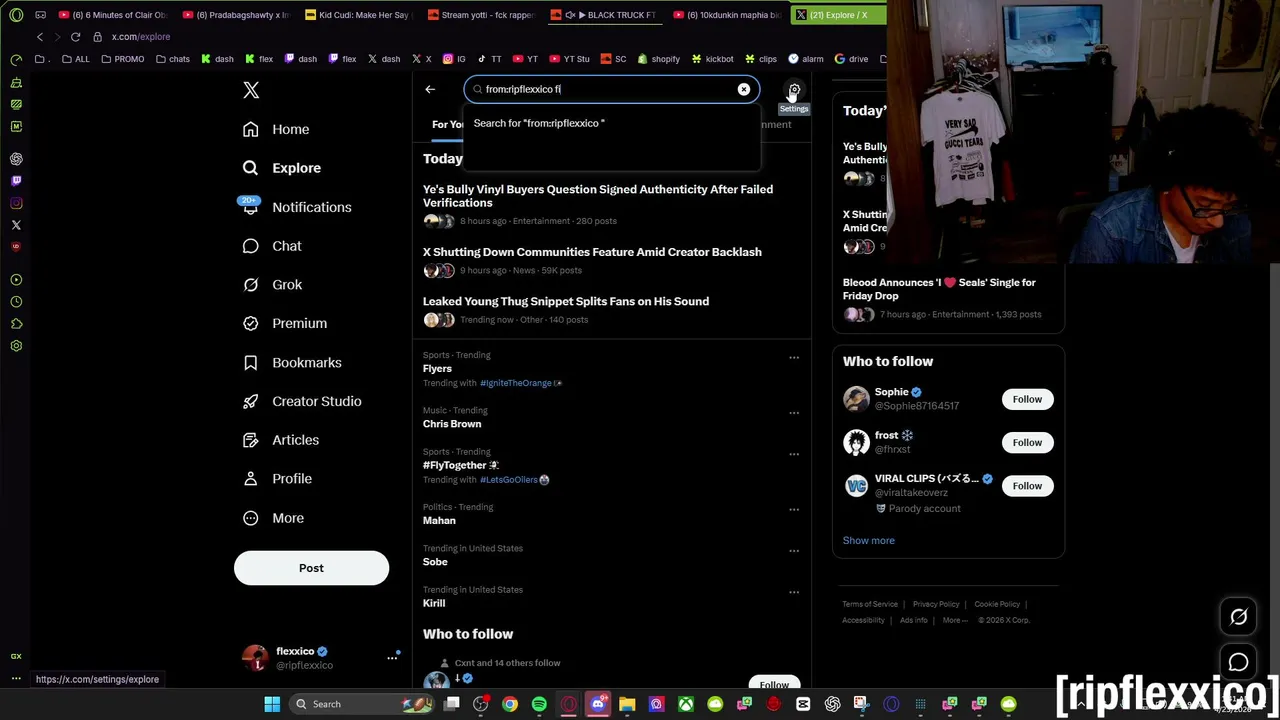This screenshot has width=1280, height=720.
Task: Follow VIRAL CLIPS in Who to follow
Action: [1027, 486]
